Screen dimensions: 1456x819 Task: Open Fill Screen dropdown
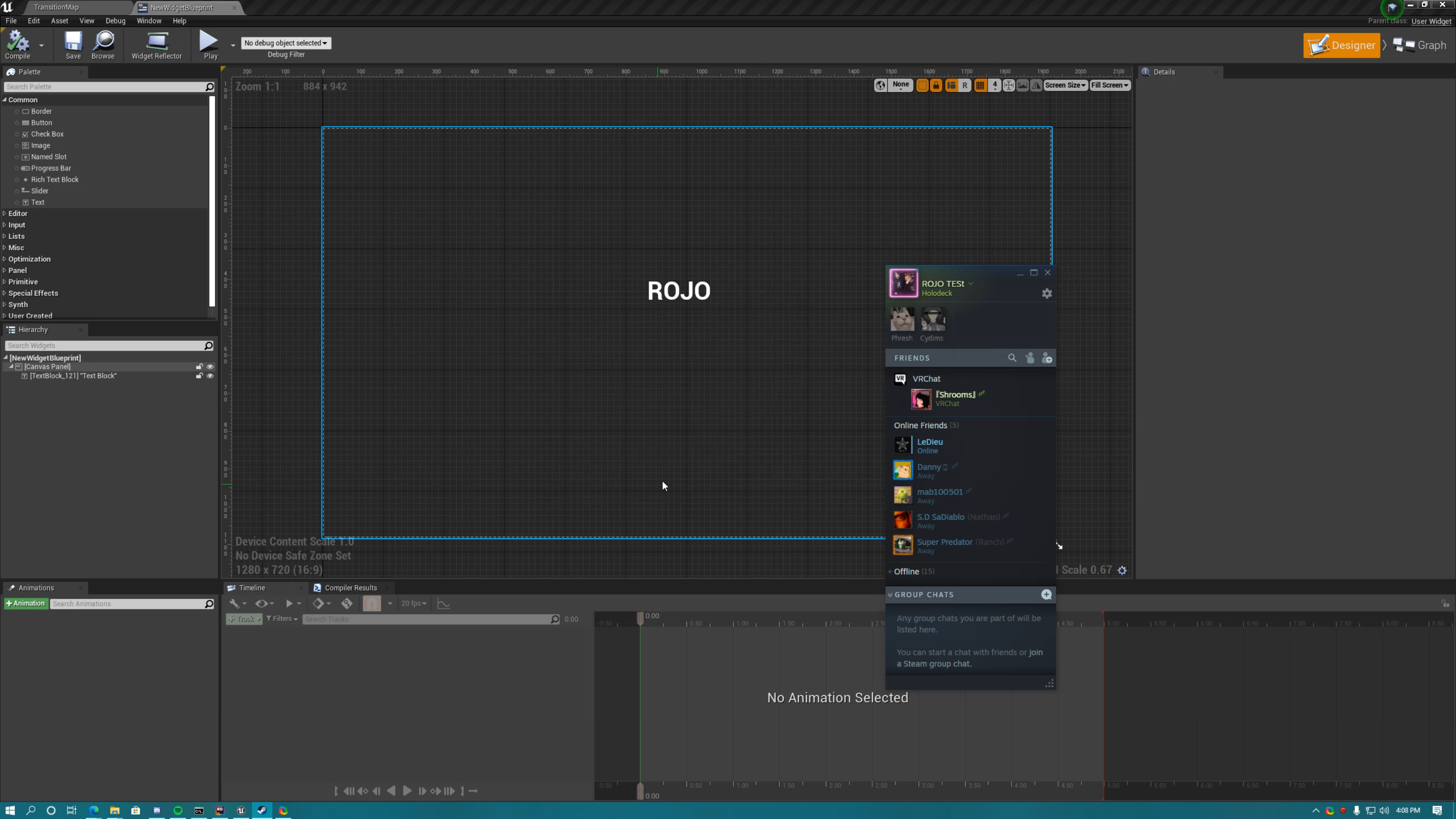1109,85
